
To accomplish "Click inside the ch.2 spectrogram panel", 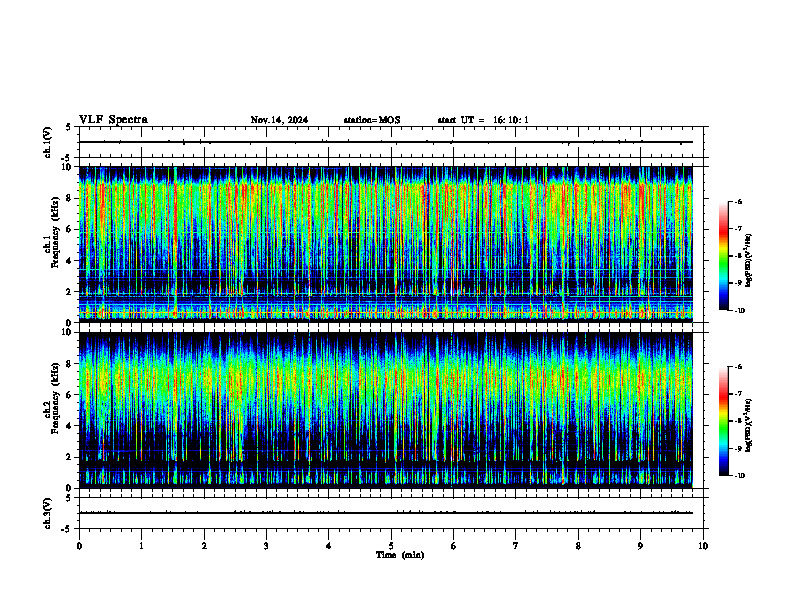I will point(385,410).
